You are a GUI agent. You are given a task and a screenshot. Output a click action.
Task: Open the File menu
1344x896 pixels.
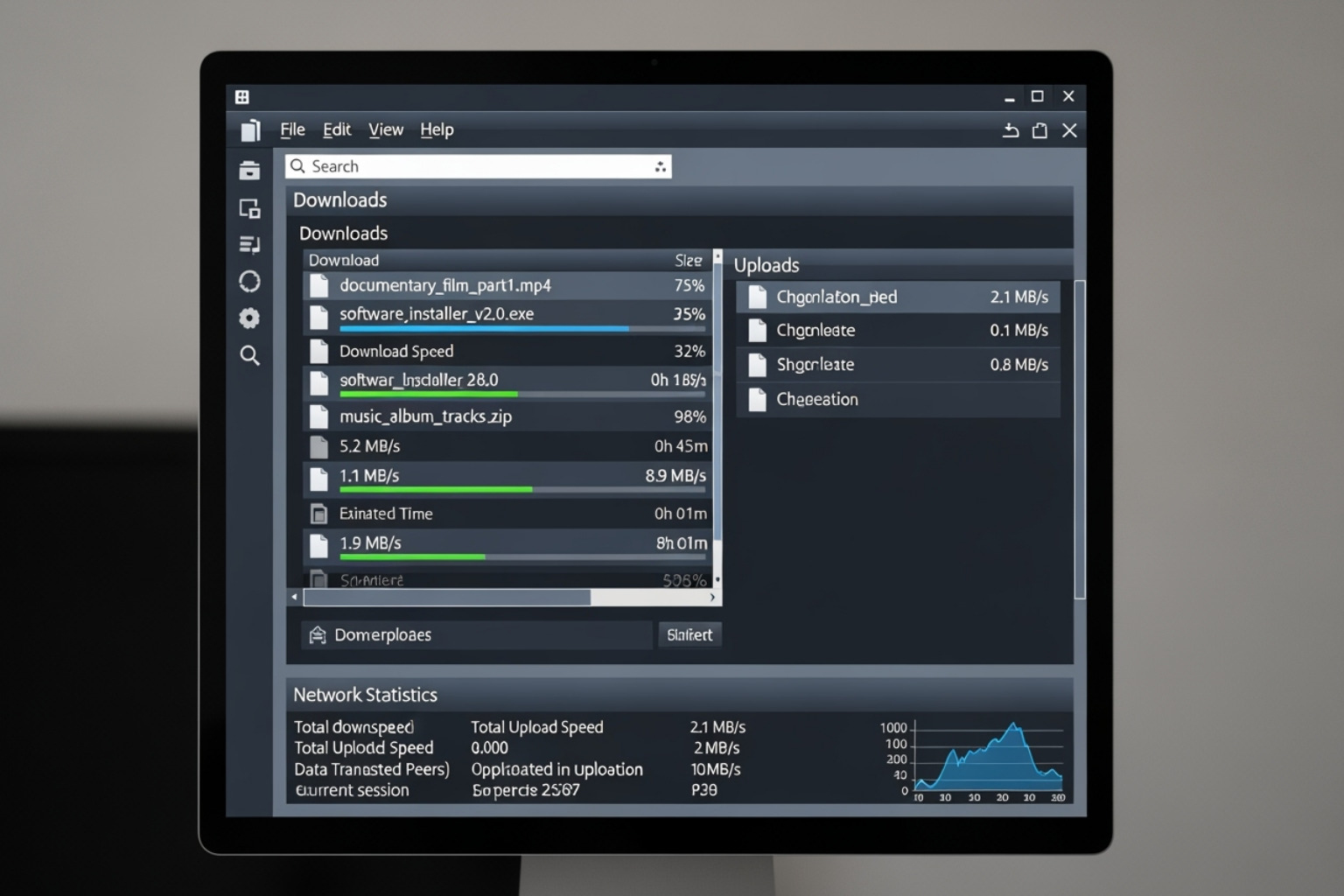click(x=292, y=130)
